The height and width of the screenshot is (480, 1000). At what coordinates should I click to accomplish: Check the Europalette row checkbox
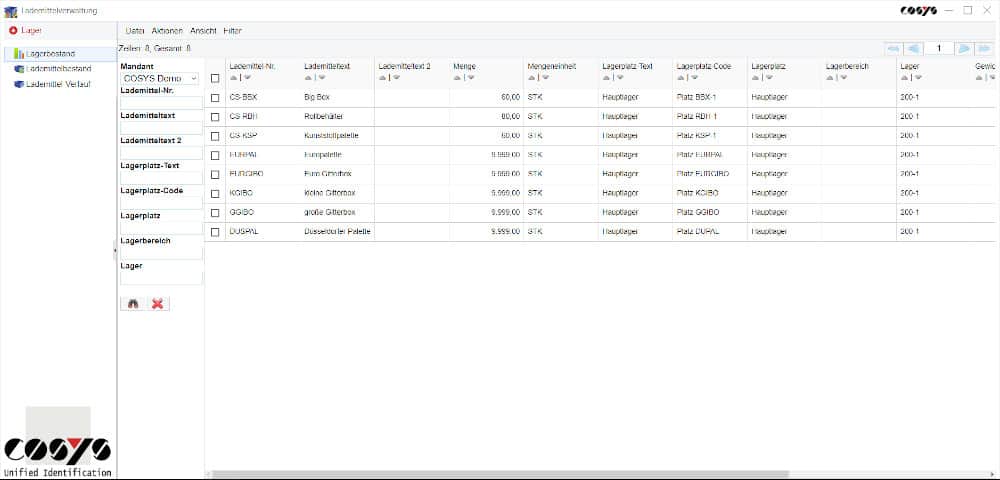tap(215, 156)
